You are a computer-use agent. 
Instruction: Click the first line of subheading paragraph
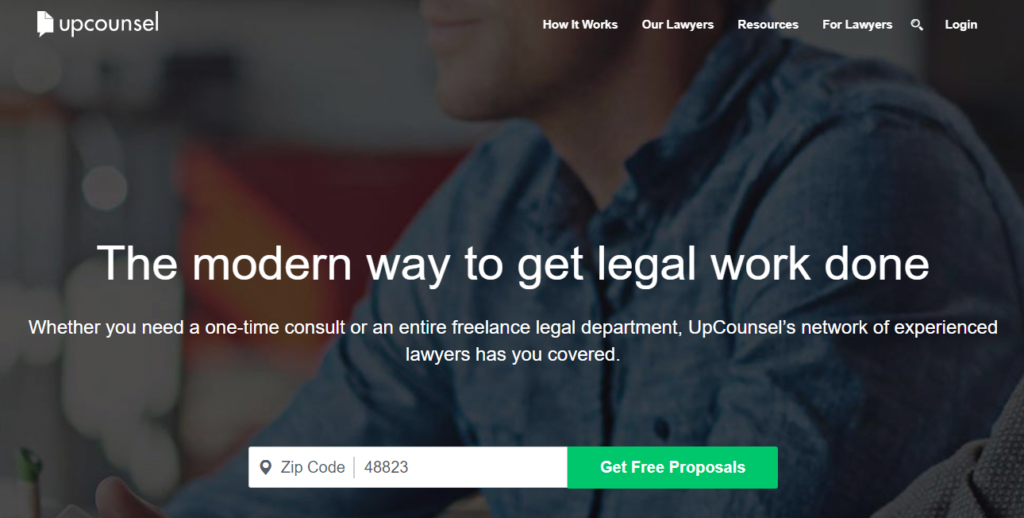[513, 327]
